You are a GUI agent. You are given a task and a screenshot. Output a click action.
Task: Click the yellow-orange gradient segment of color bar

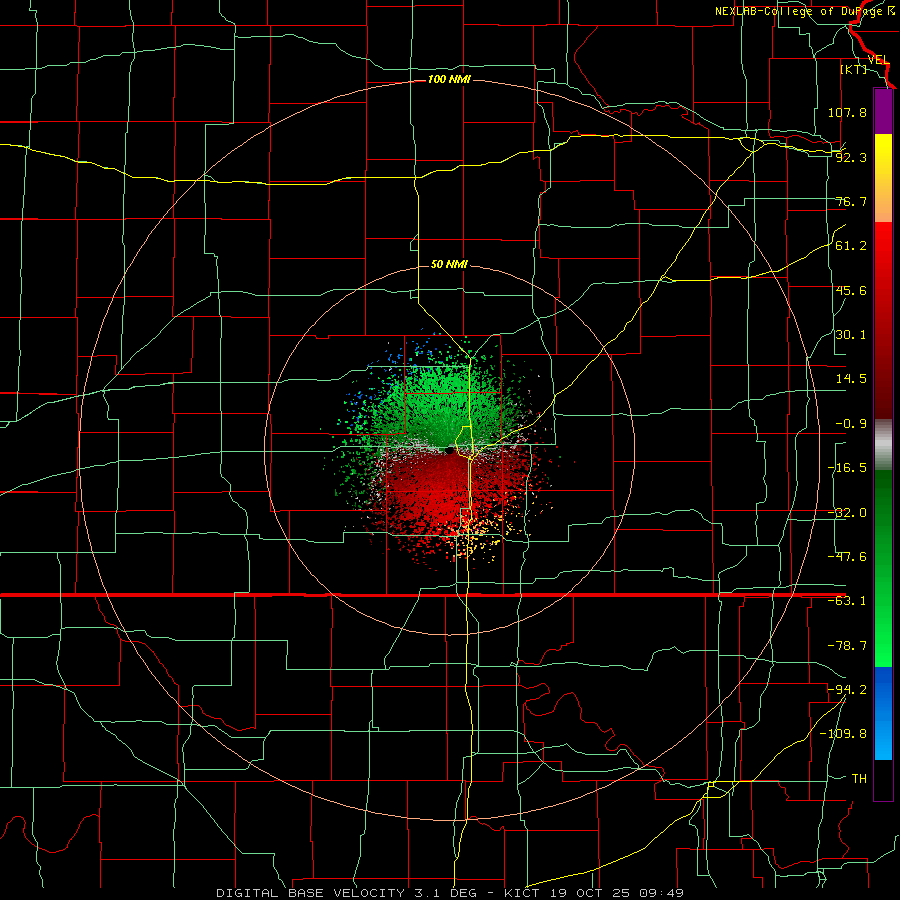tap(883, 178)
